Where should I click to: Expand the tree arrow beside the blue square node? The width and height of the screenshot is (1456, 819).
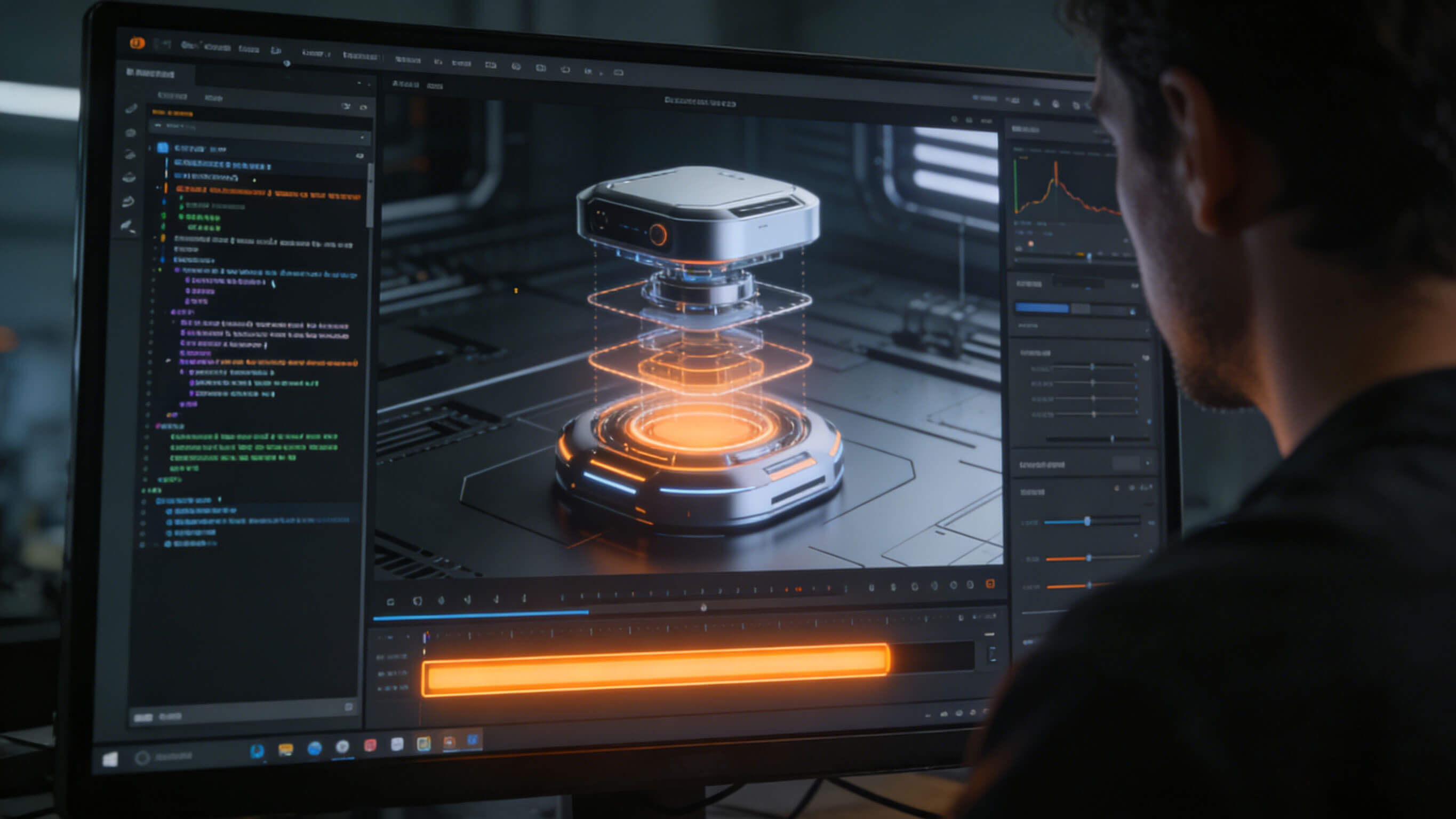tap(150, 148)
